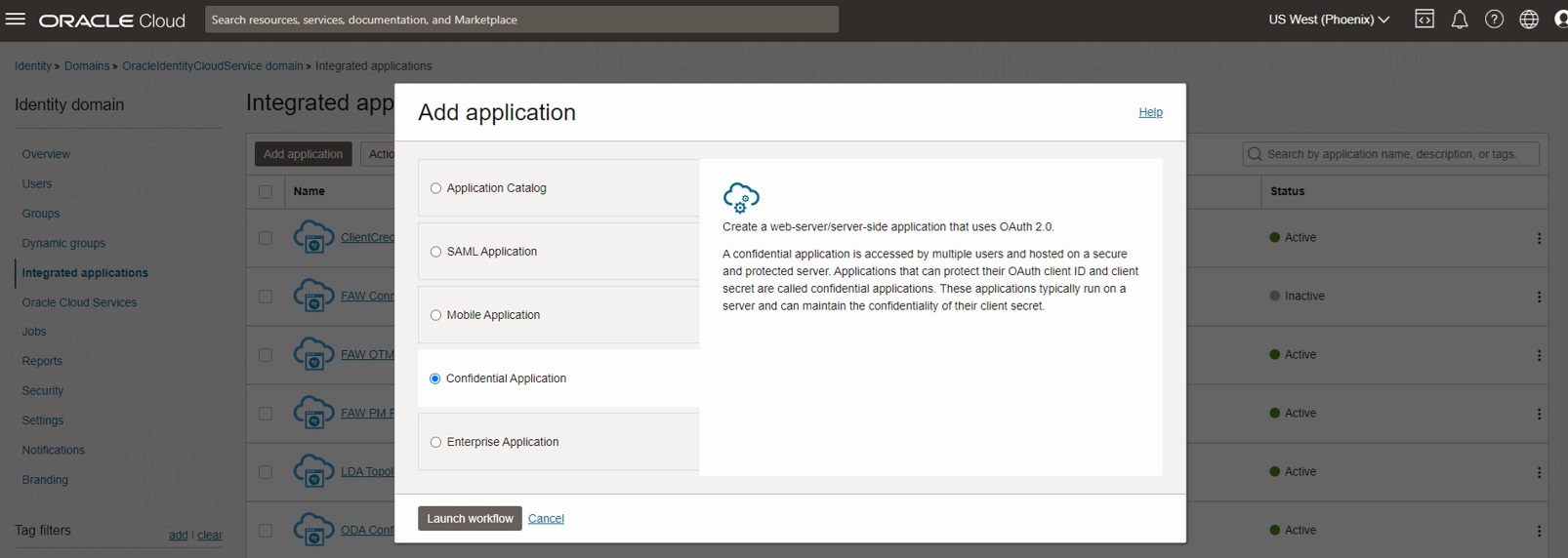Select the SAML Application radio option
1568x558 pixels.
[x=435, y=252]
